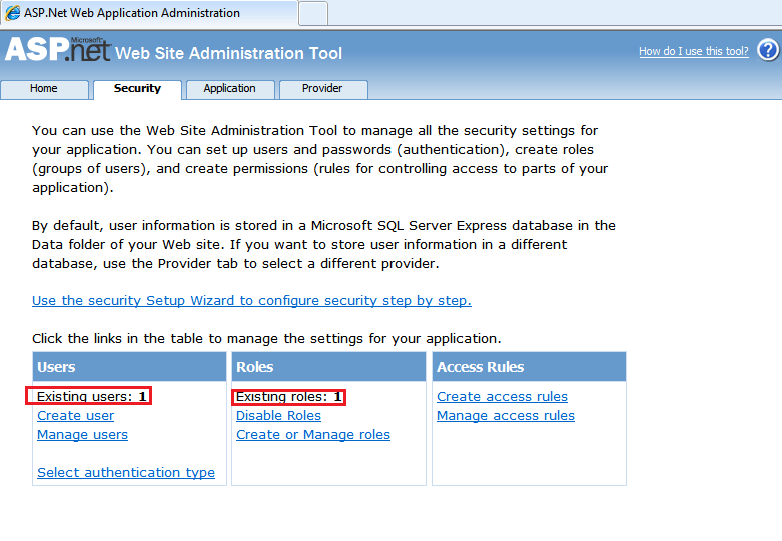The image size is (782, 541).
Task: Click the Create user link
Action: tap(75, 416)
